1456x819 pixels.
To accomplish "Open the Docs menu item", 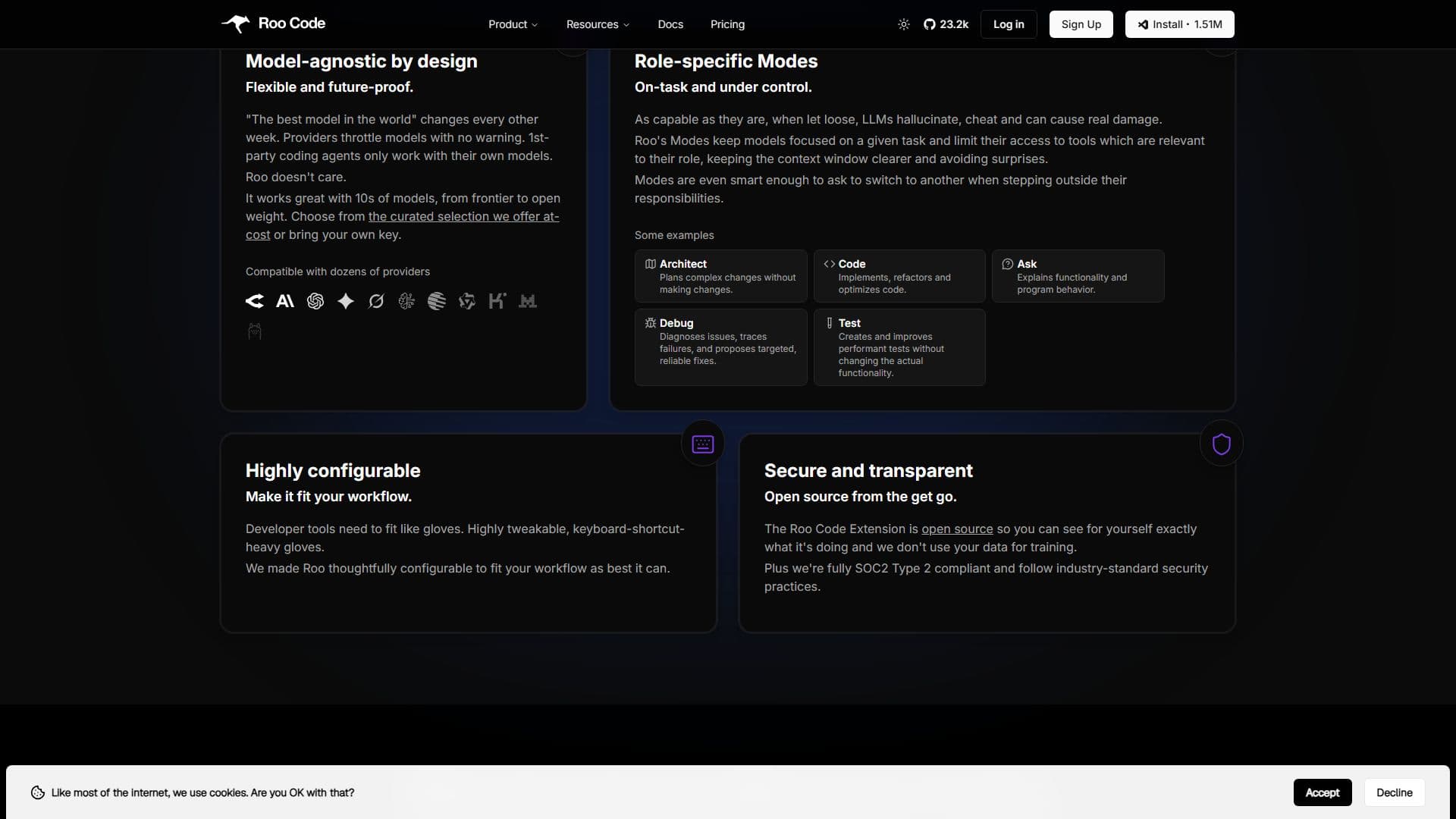I will pyautogui.click(x=670, y=24).
